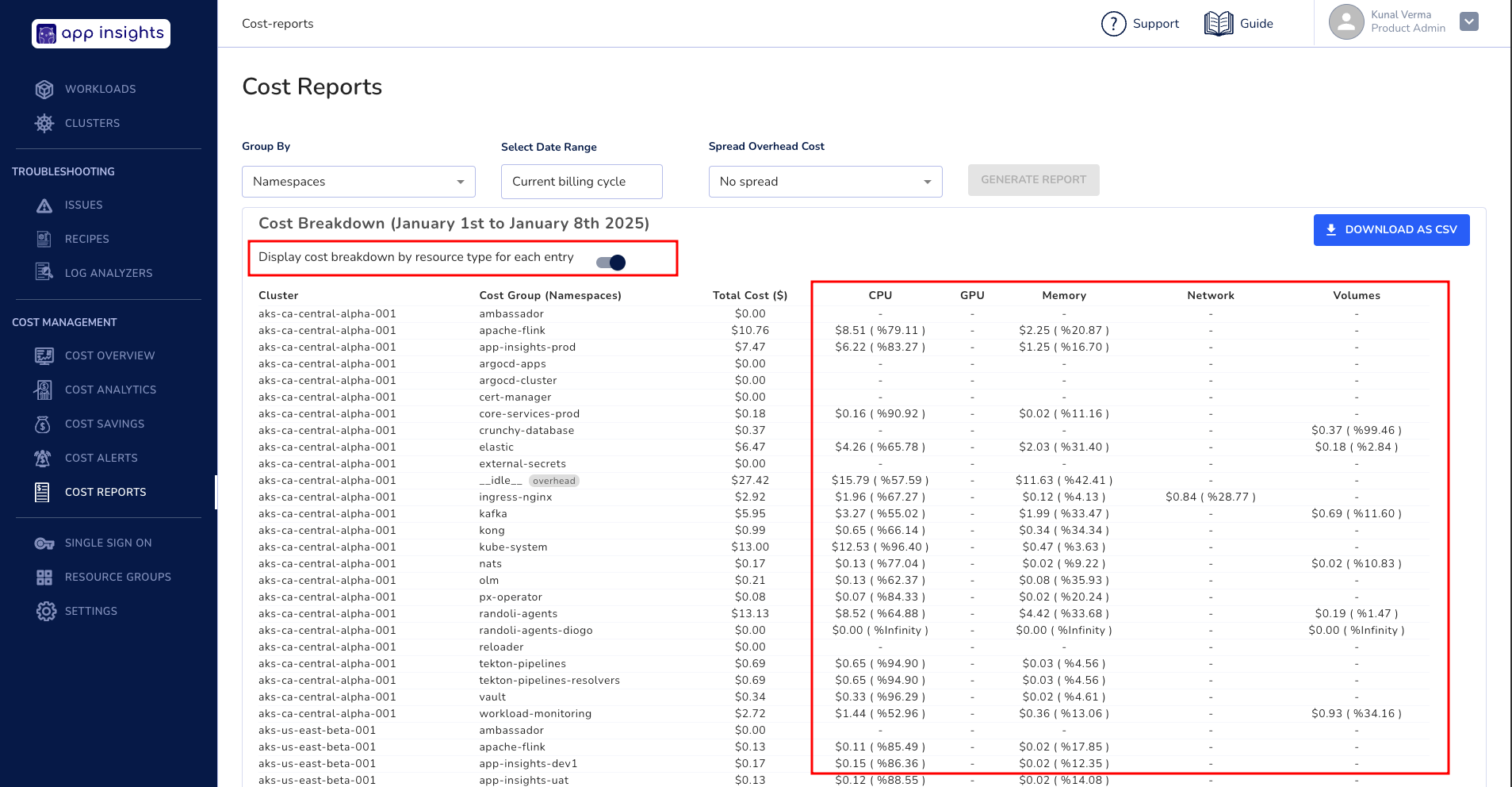Toggle off resource type cost breakdown switch
Screen dimensions: 1512x787
[x=611, y=263]
